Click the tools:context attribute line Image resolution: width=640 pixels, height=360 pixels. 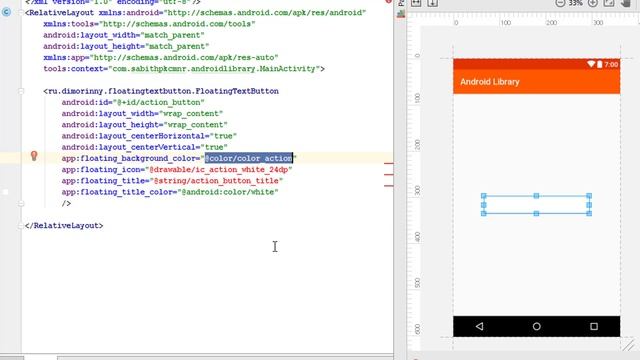tap(184, 69)
